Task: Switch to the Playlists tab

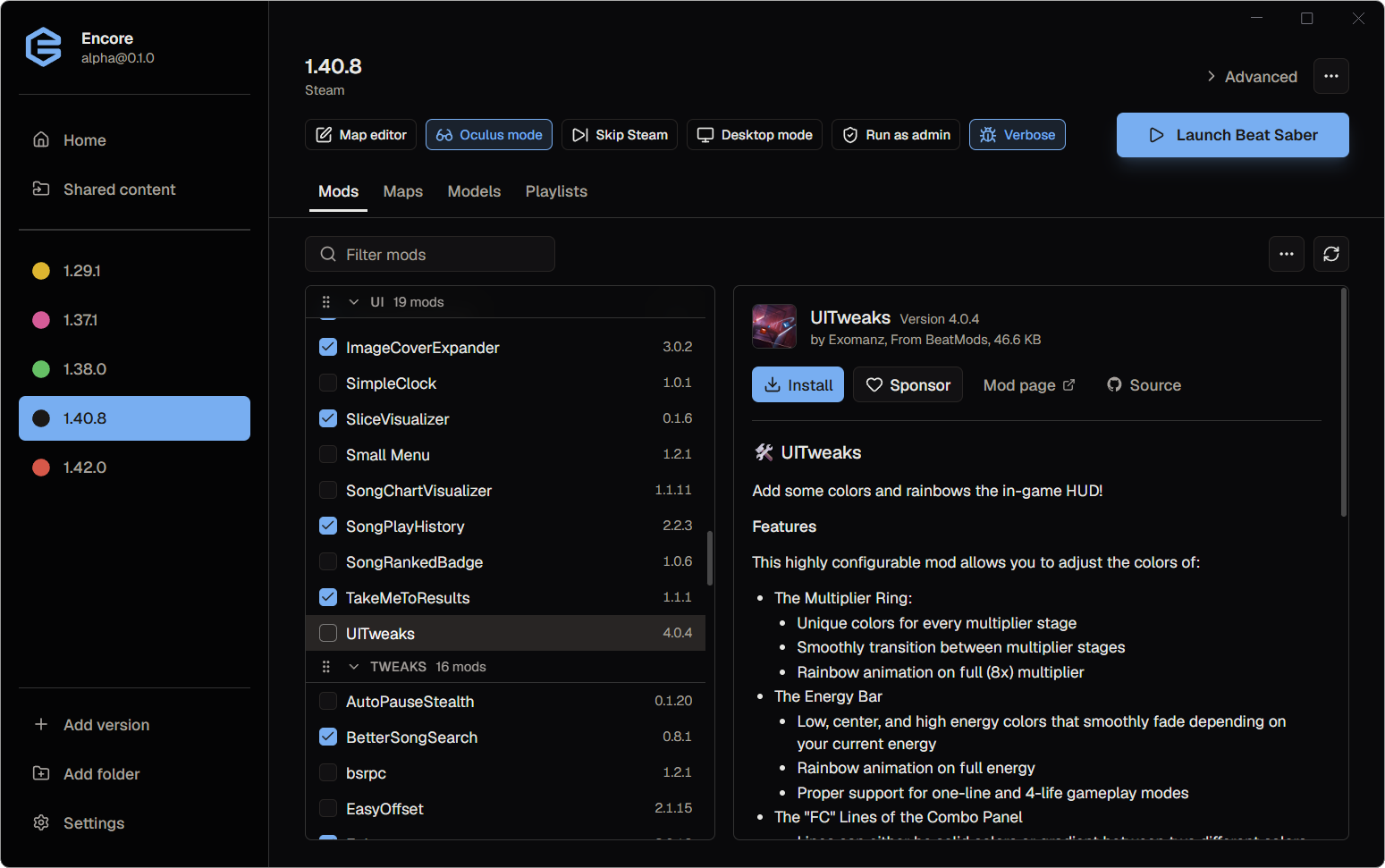Action: pyautogui.click(x=556, y=191)
